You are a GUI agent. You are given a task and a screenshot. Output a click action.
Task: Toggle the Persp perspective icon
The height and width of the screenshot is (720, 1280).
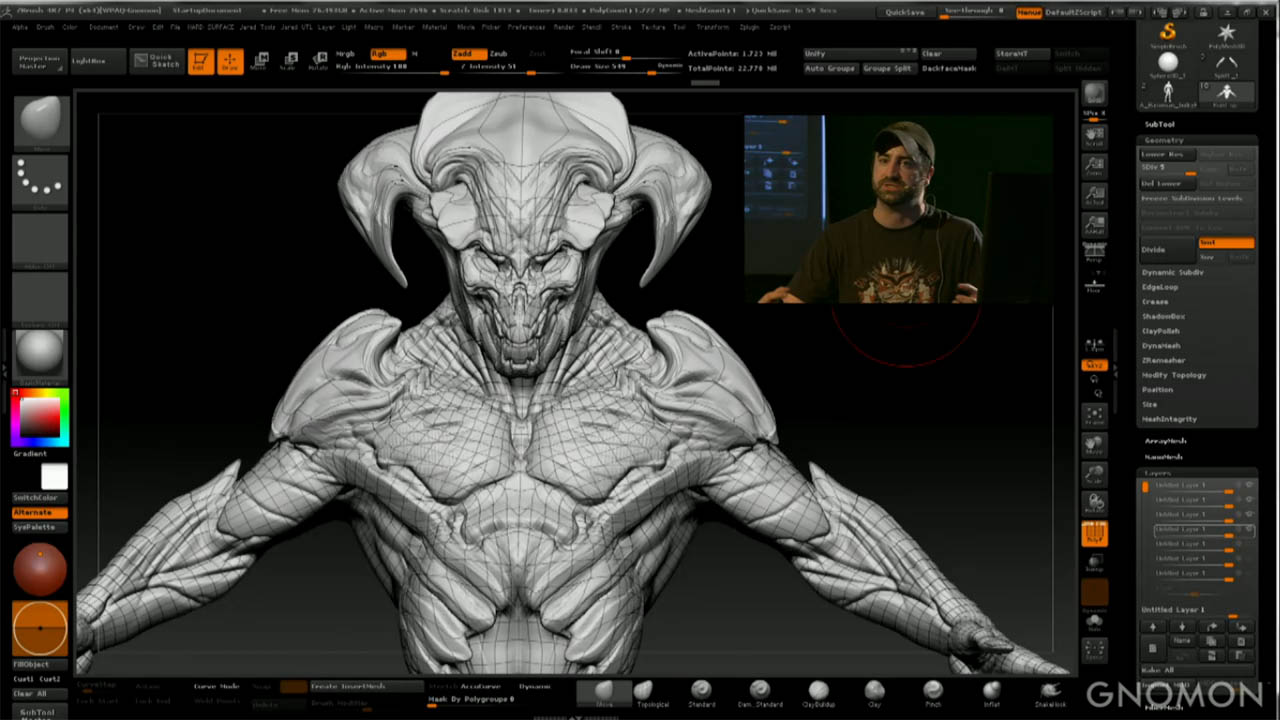pyautogui.click(x=1095, y=255)
